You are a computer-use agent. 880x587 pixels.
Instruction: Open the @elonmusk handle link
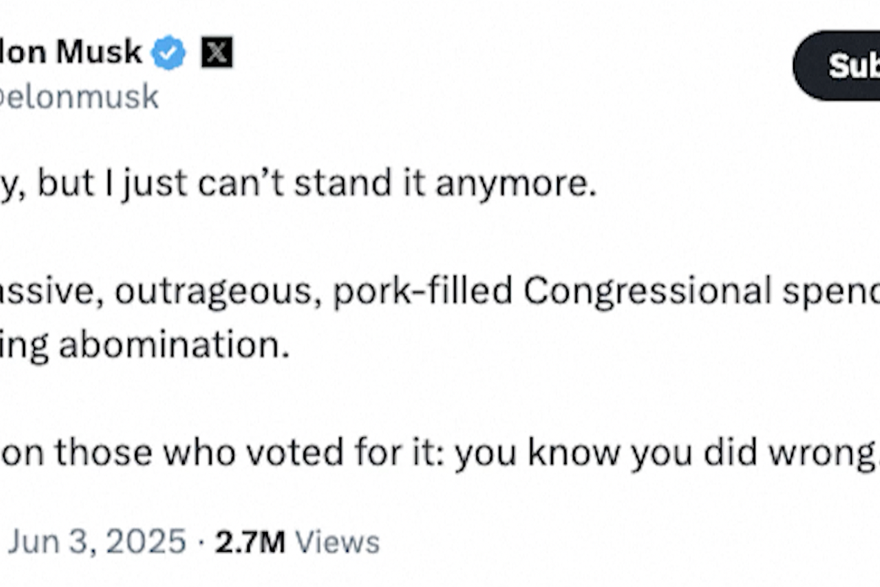point(80,97)
